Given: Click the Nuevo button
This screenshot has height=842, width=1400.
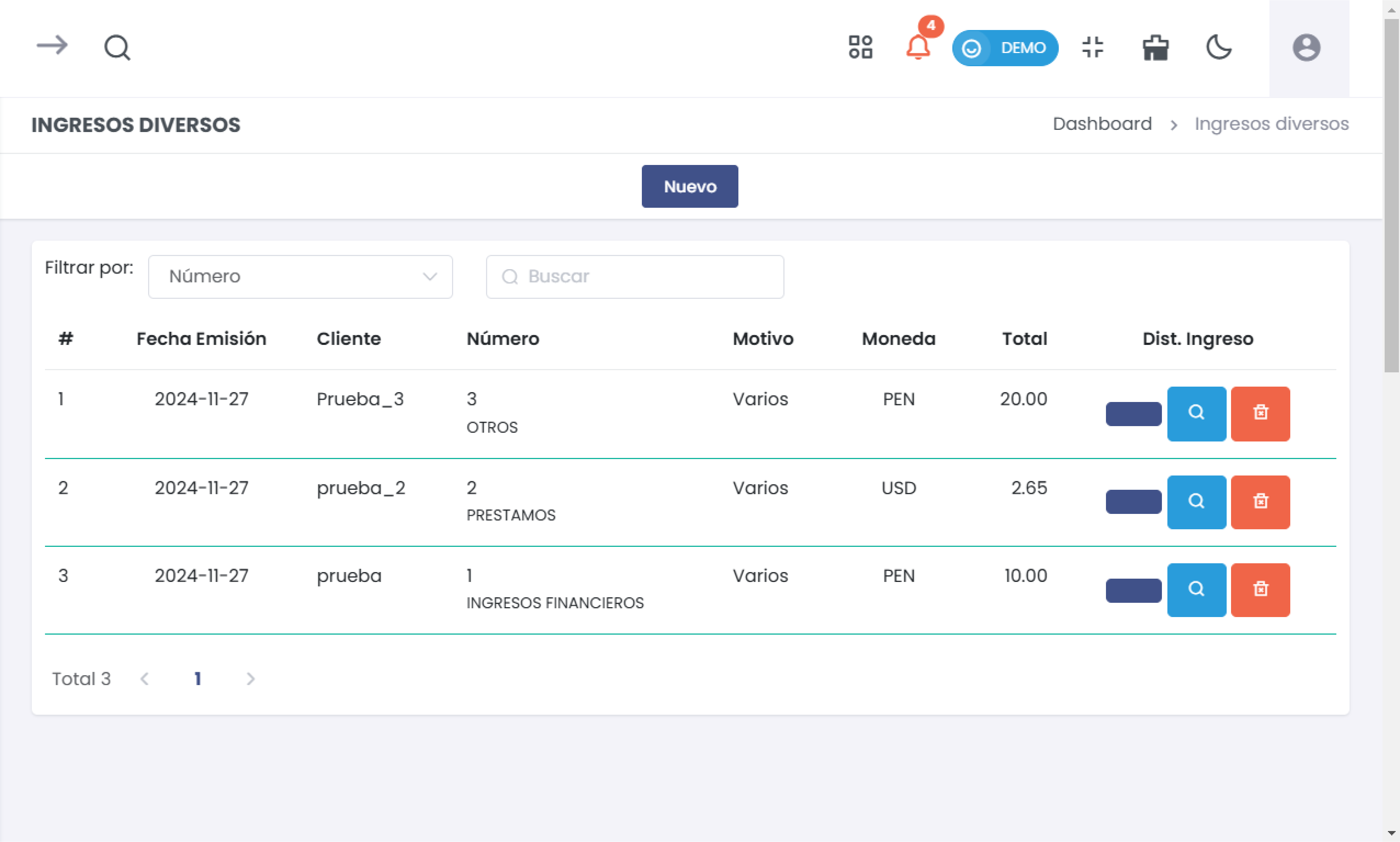Looking at the screenshot, I should click(x=689, y=186).
